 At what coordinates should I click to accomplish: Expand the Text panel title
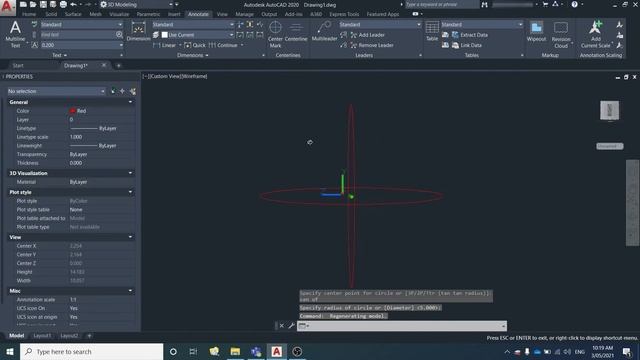tap(60, 55)
